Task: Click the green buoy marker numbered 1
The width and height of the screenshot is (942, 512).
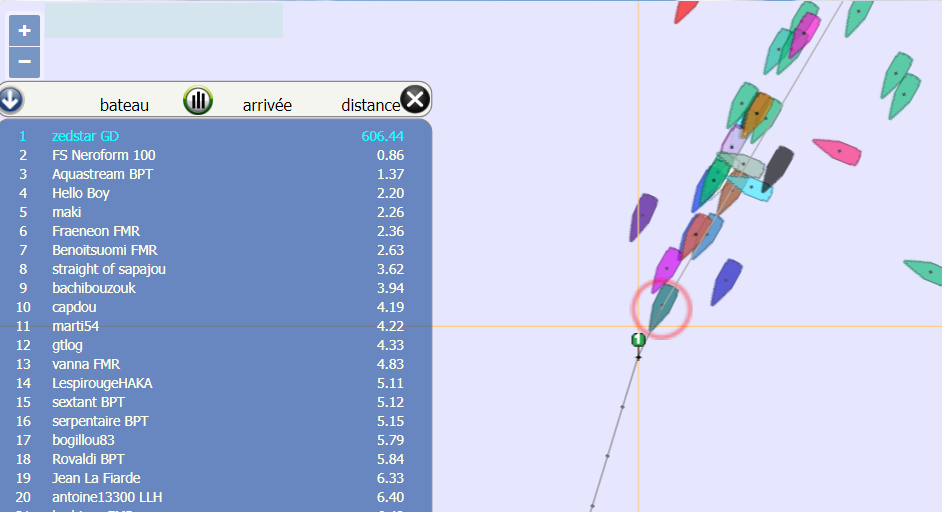Action: (x=638, y=340)
